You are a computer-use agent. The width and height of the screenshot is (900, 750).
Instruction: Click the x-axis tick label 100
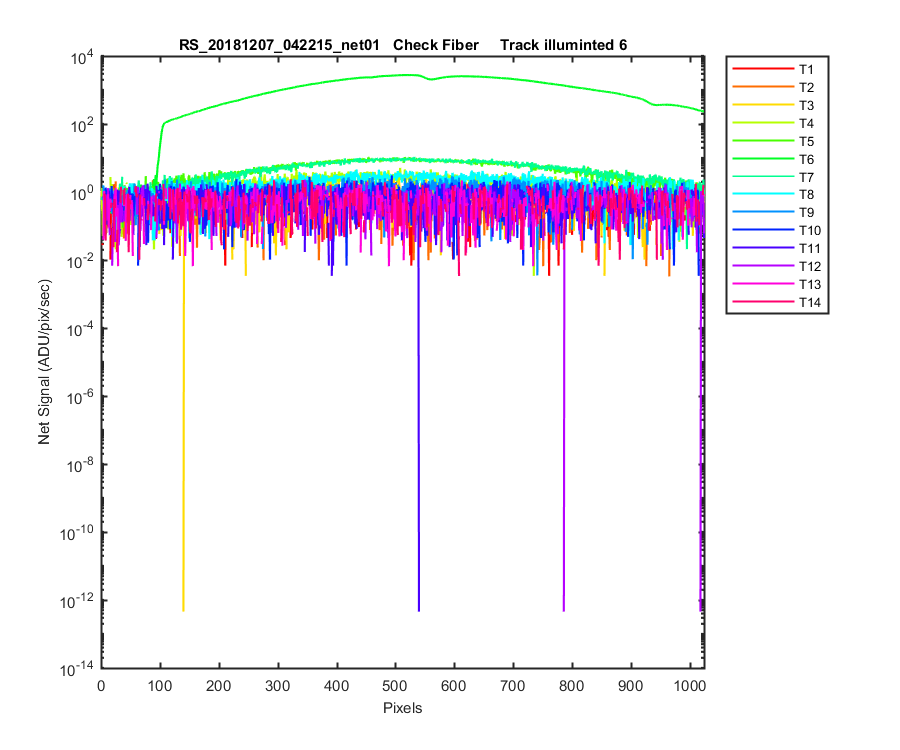[x=160, y=686]
